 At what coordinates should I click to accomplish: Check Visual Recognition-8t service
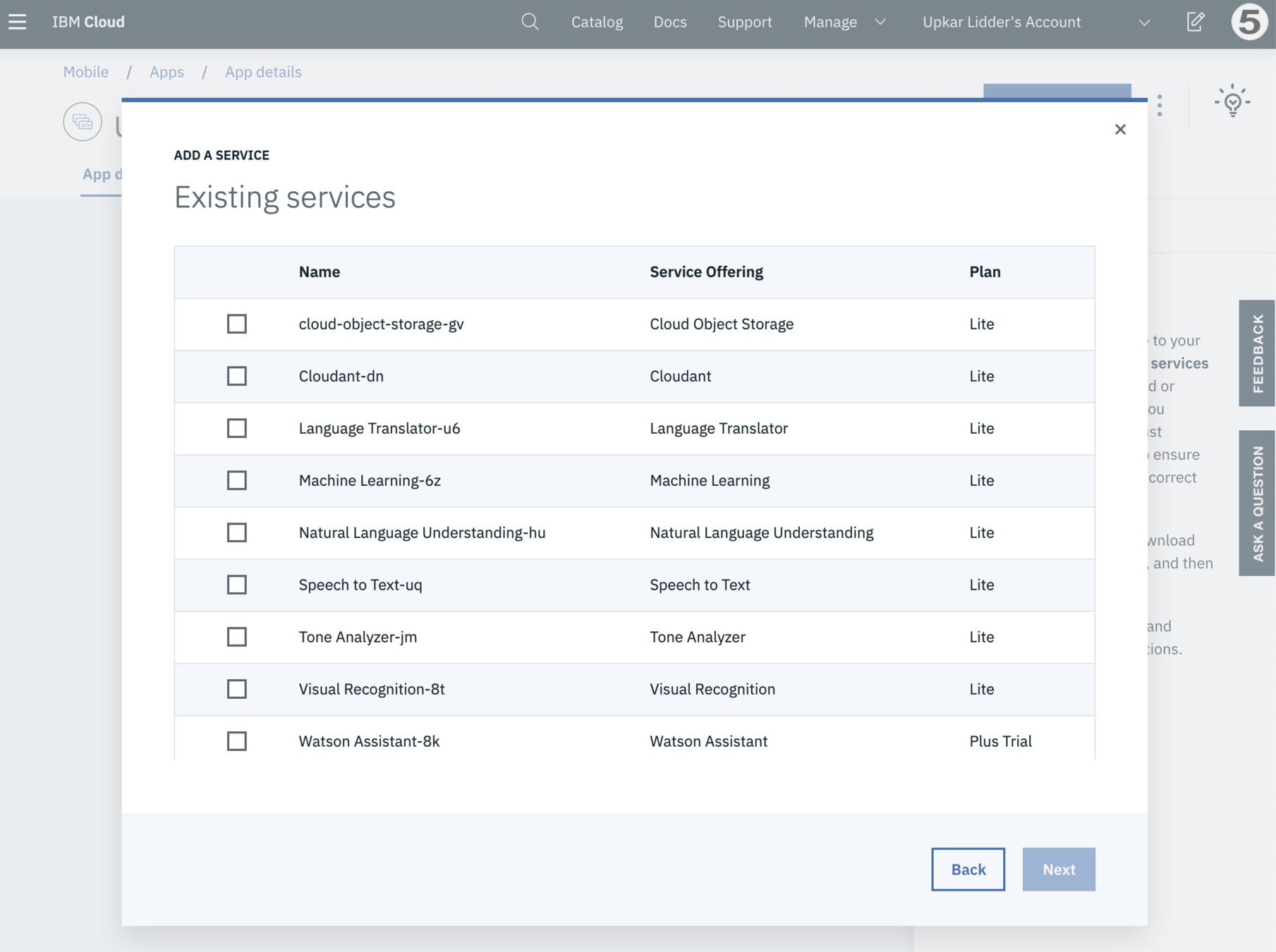(237, 689)
